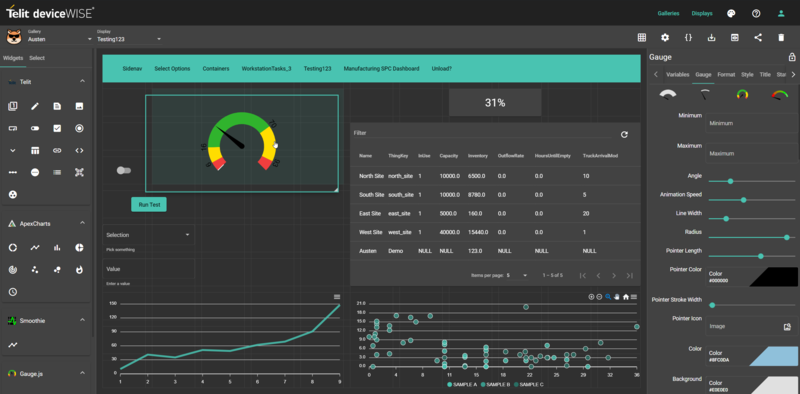
Task: Open the Format property tab
Action: pos(726,75)
